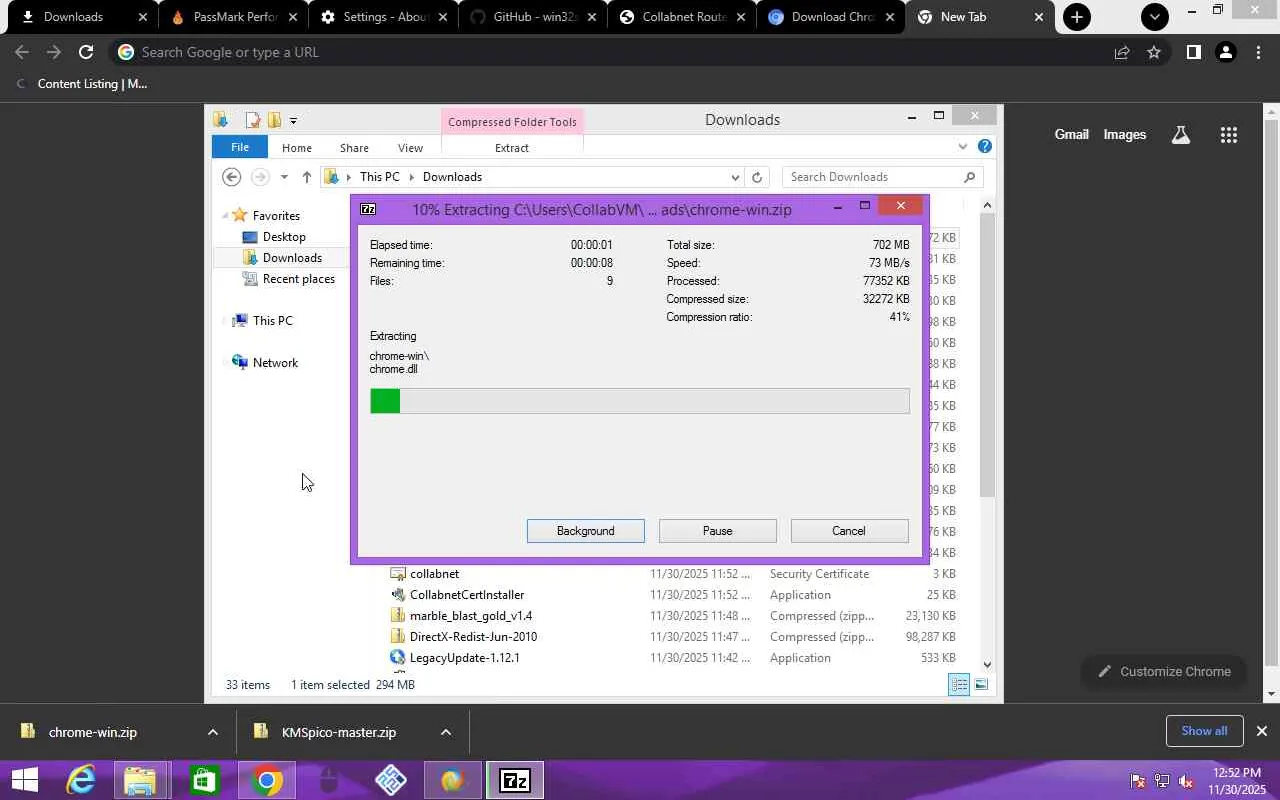Reload the current Chrome page
This screenshot has height=800, width=1280.
[86, 52]
